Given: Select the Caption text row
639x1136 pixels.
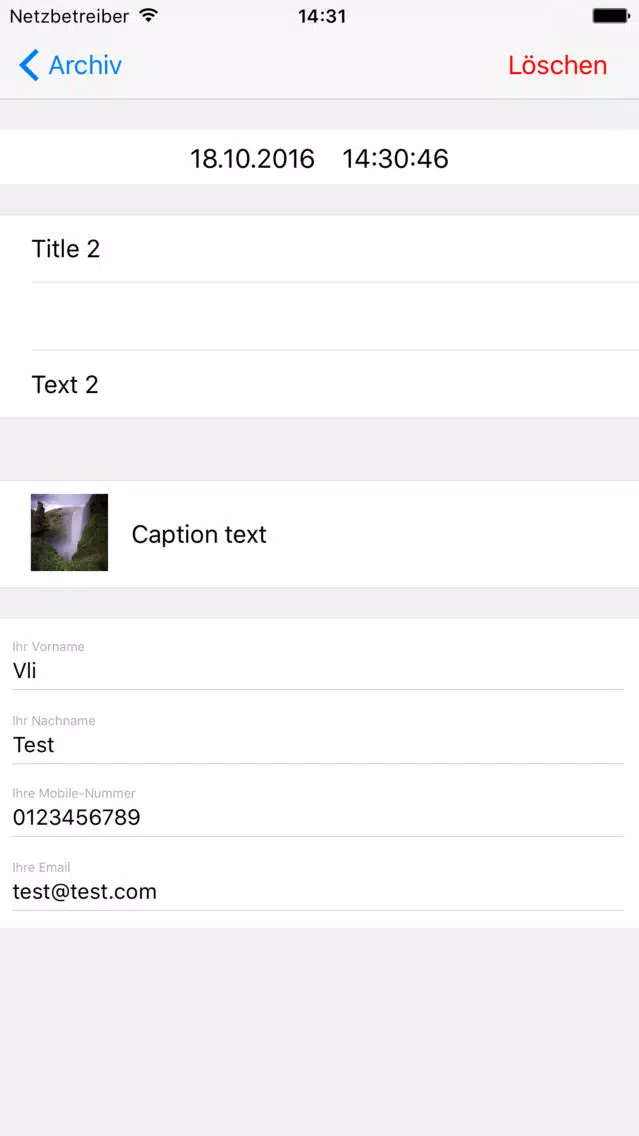Looking at the screenshot, I should 320,534.
